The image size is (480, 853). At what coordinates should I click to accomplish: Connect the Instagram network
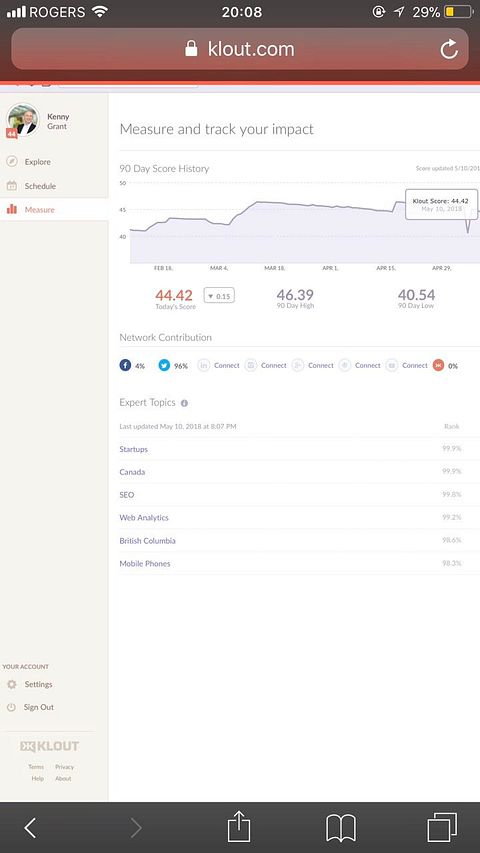pyautogui.click(x=251, y=365)
